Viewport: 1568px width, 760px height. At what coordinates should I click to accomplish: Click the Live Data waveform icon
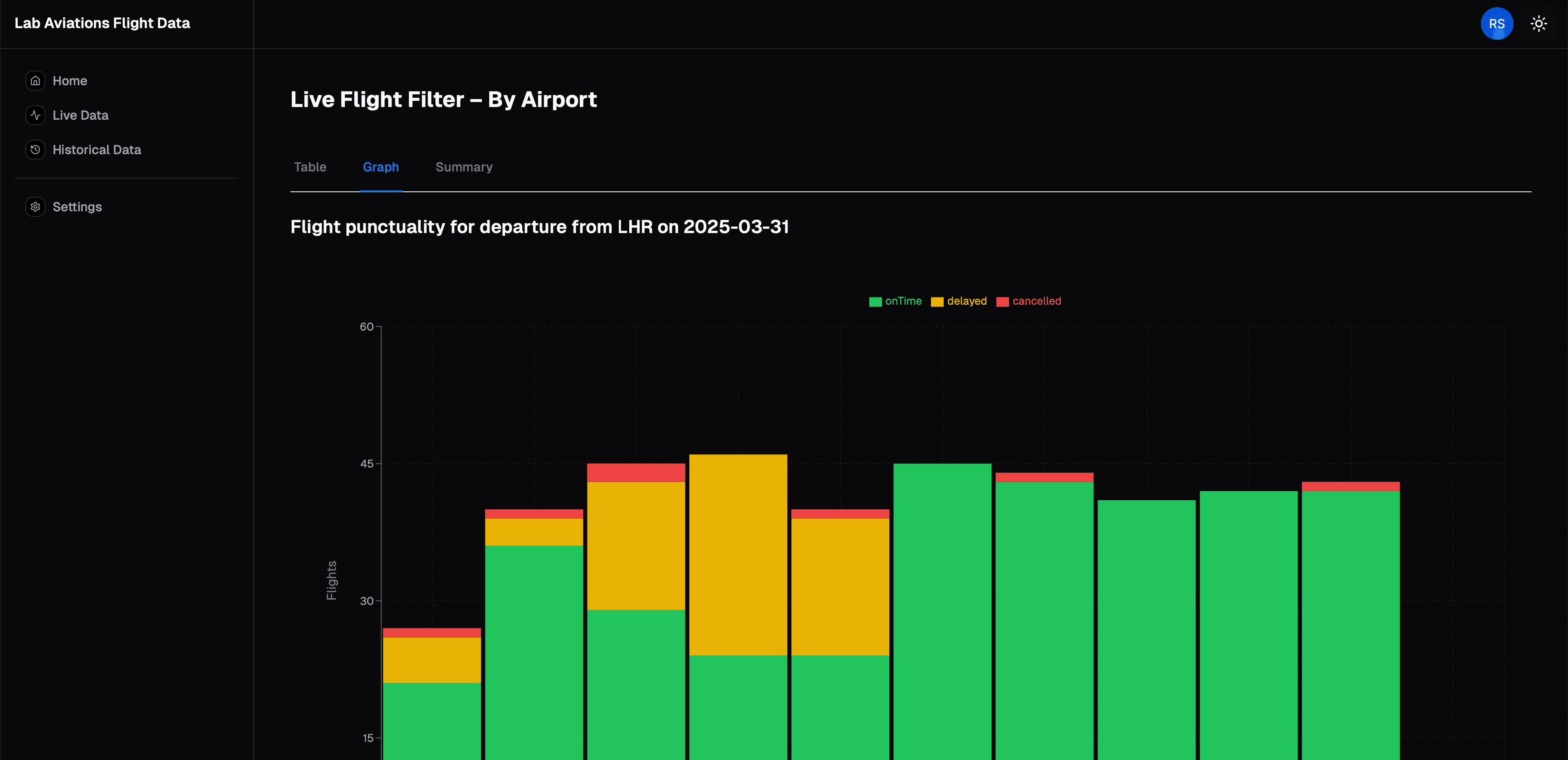[x=35, y=115]
